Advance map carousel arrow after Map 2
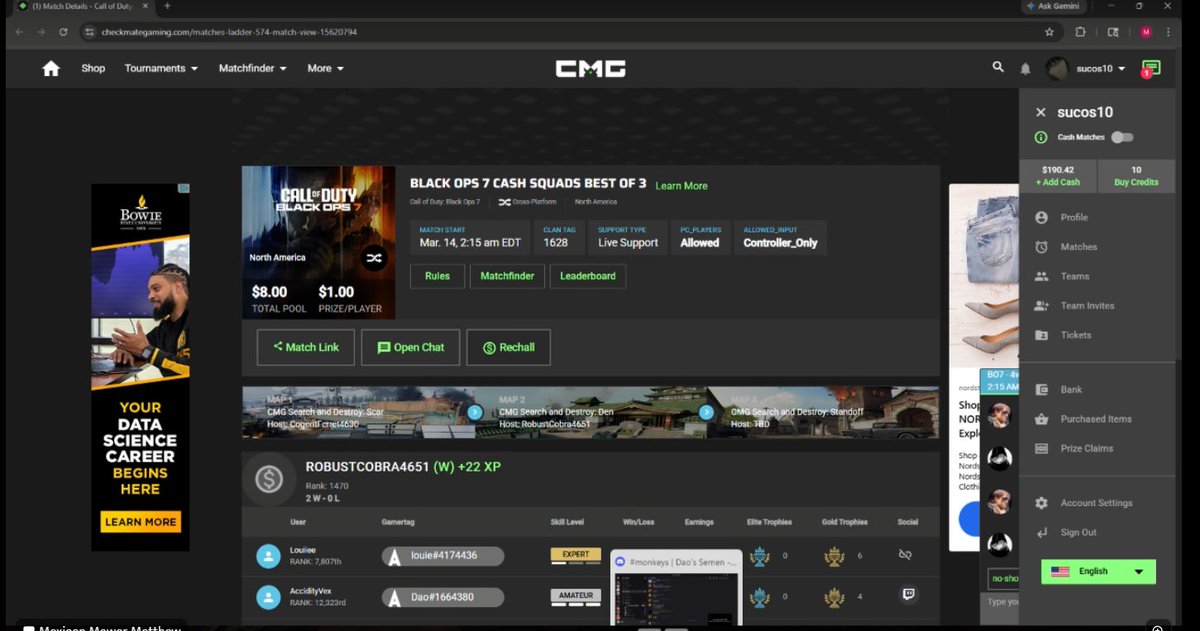This screenshot has height=631, width=1200. click(706, 412)
